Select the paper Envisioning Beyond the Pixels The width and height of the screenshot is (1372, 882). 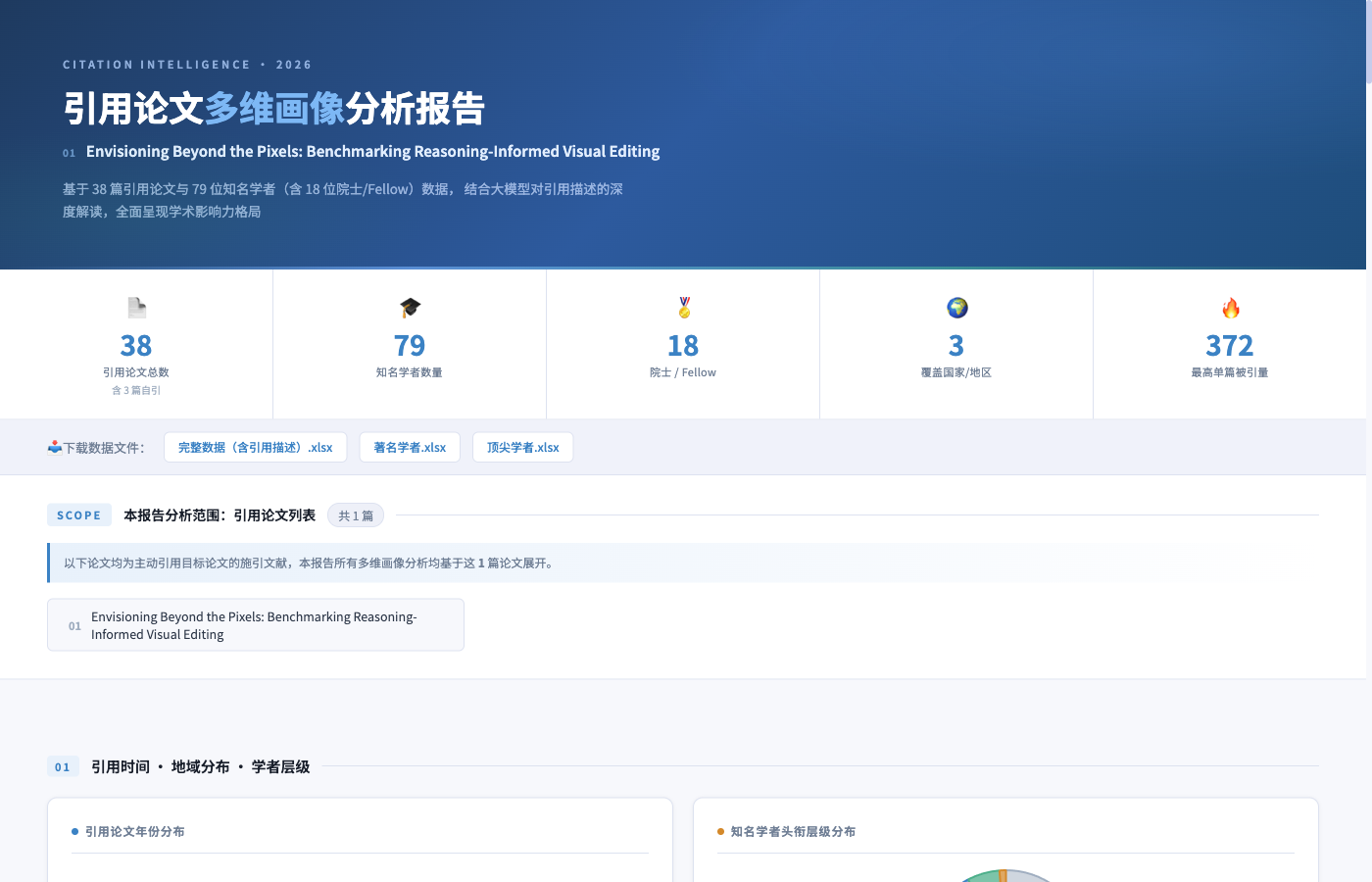tap(255, 624)
